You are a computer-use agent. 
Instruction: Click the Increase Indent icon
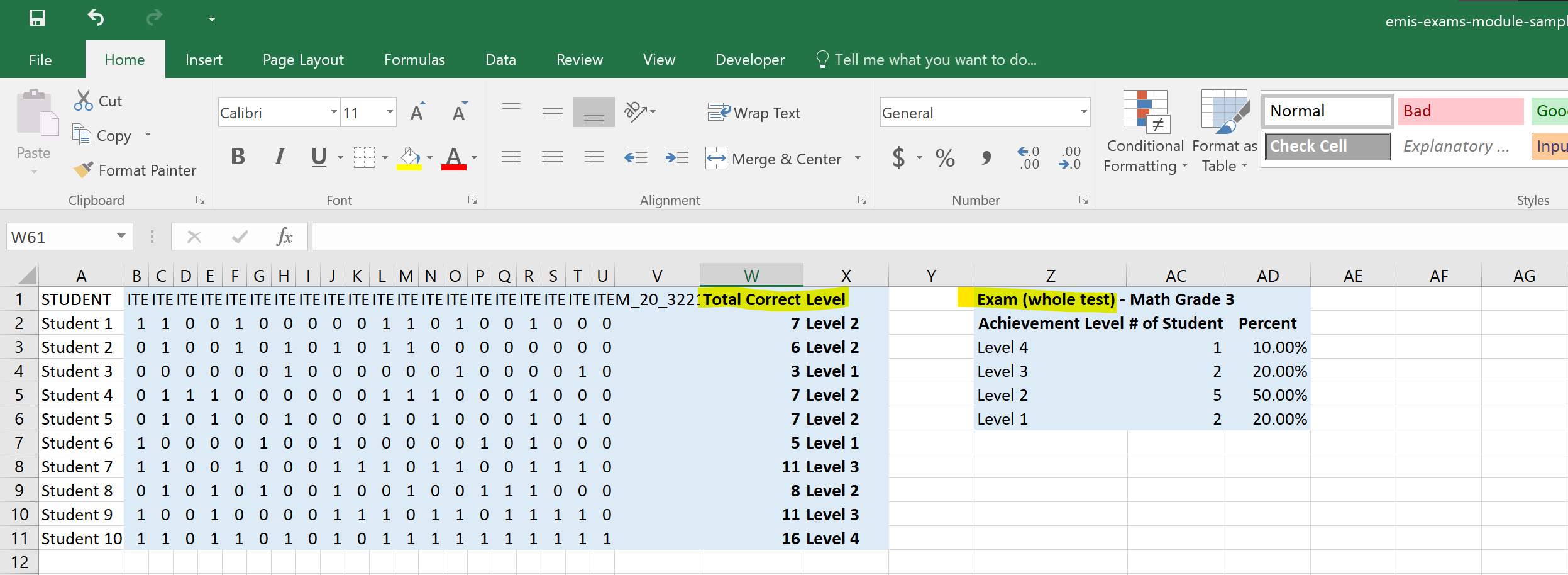click(x=676, y=158)
